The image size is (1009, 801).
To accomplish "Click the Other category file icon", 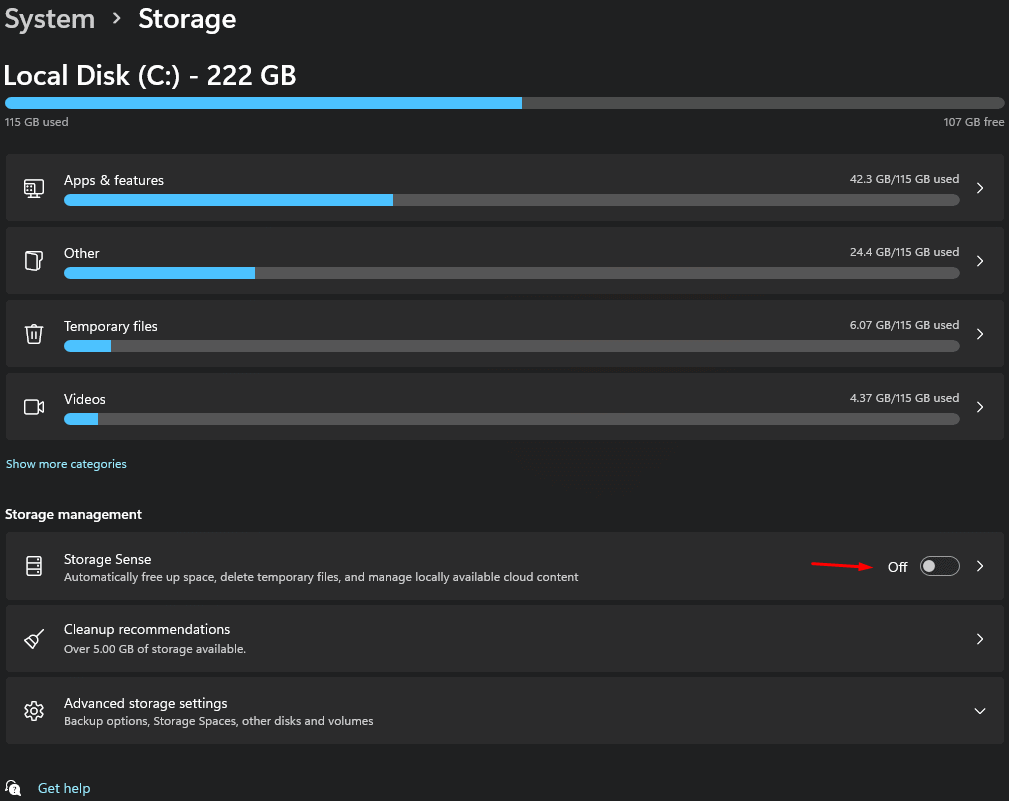I will click(34, 261).
